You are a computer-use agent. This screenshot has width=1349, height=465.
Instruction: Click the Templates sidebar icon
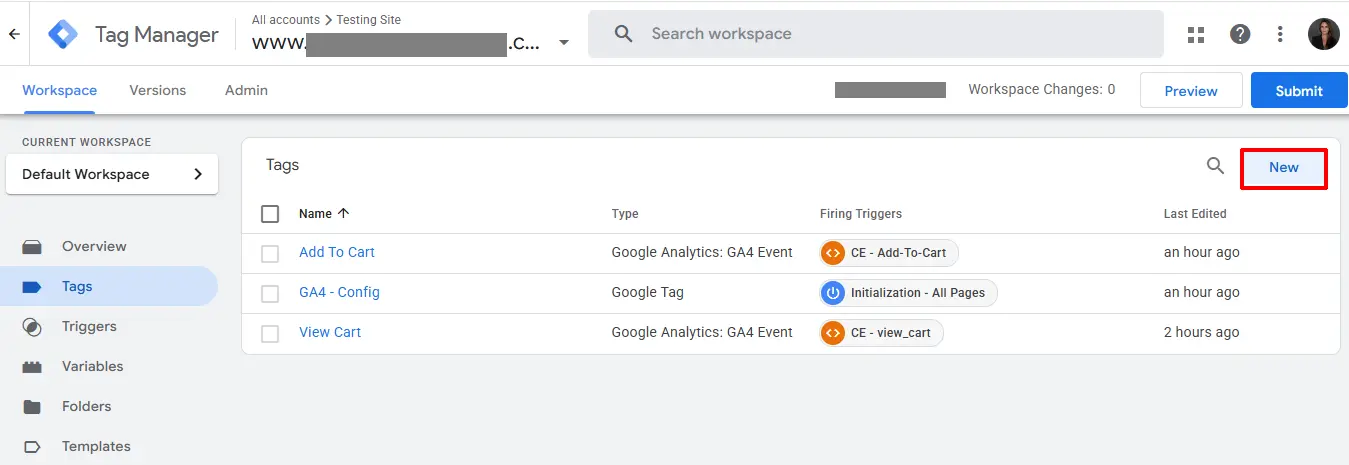click(32, 447)
